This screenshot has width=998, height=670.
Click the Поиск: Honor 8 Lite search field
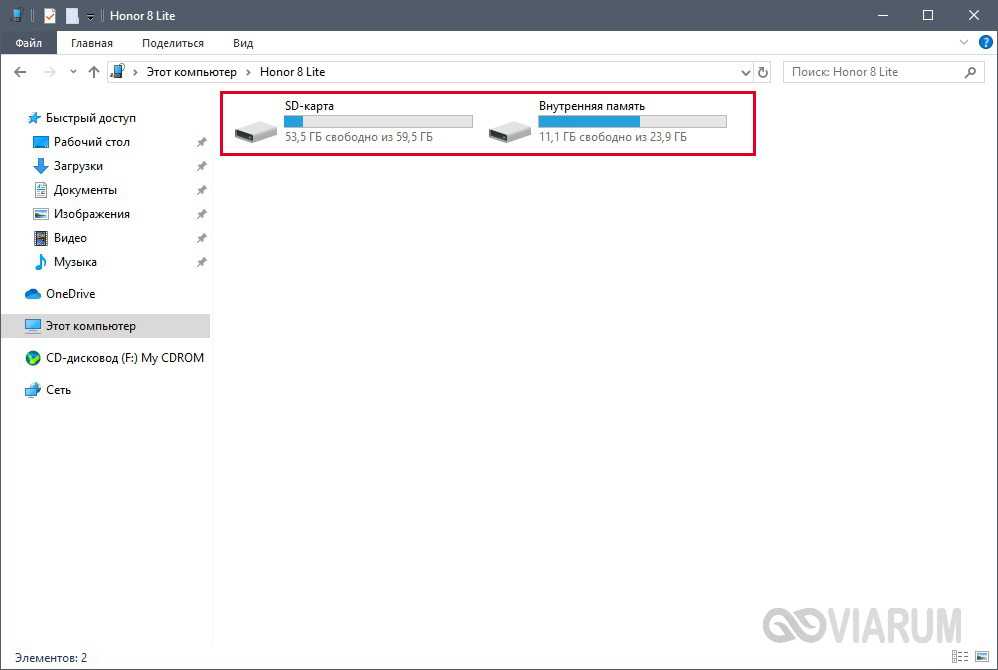[870, 72]
